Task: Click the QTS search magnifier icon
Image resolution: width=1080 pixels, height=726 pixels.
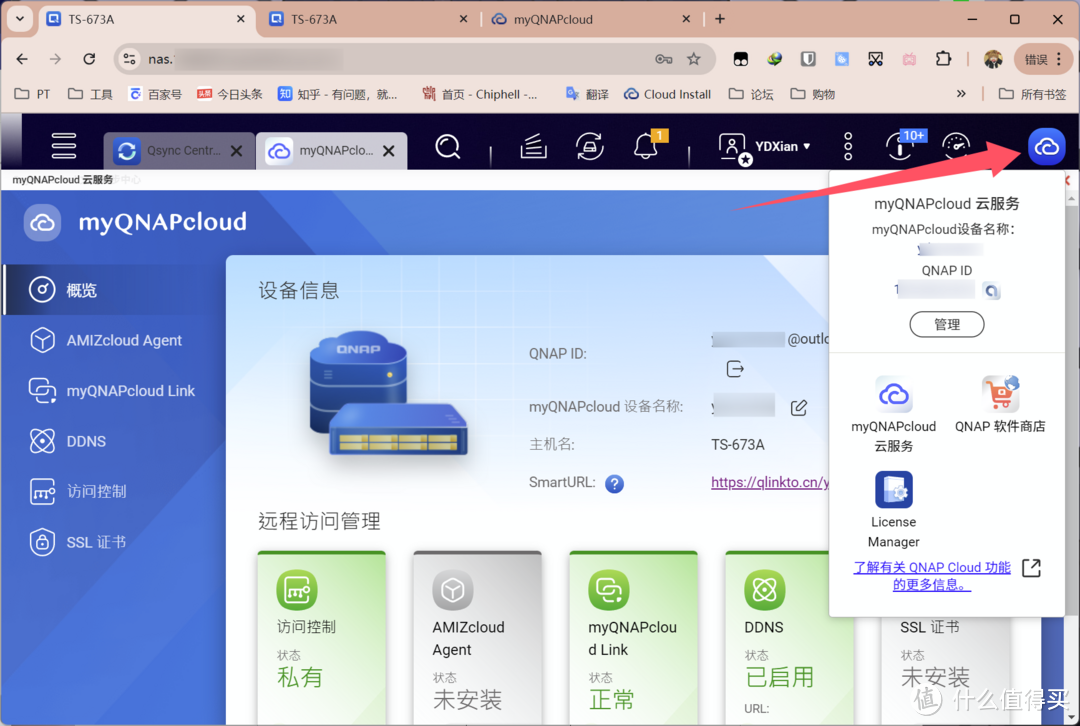Action: coord(448,147)
